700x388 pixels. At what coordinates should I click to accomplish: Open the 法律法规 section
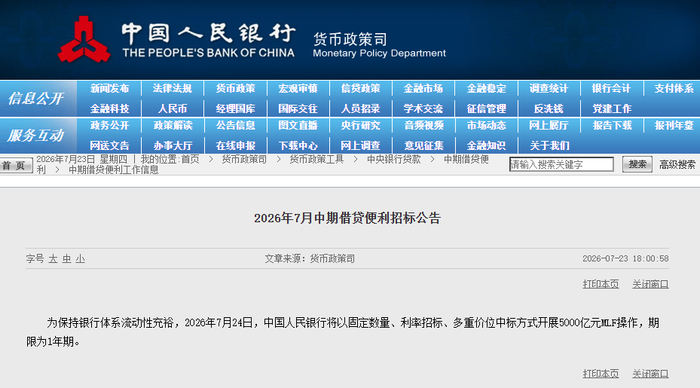click(x=172, y=88)
